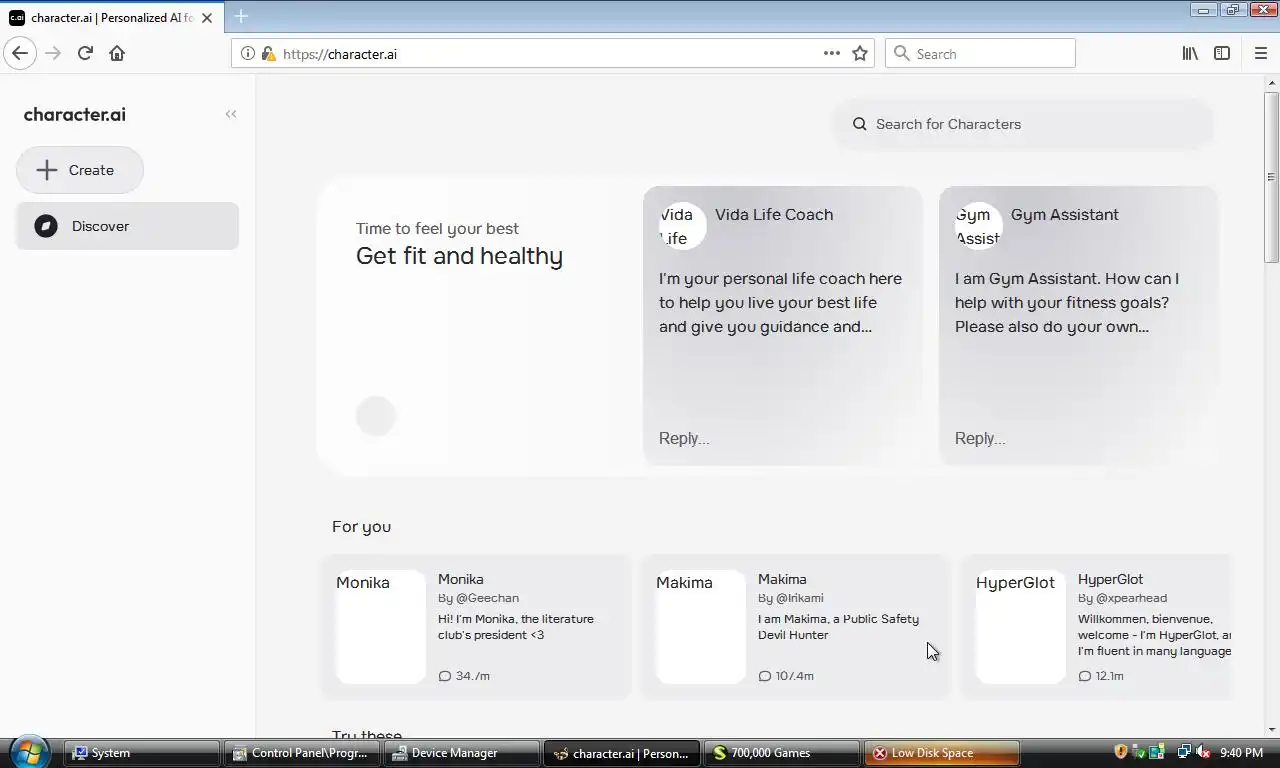This screenshot has height=768, width=1280.
Task: Switch to 700,000 Games taskbar window
Action: click(x=782, y=753)
